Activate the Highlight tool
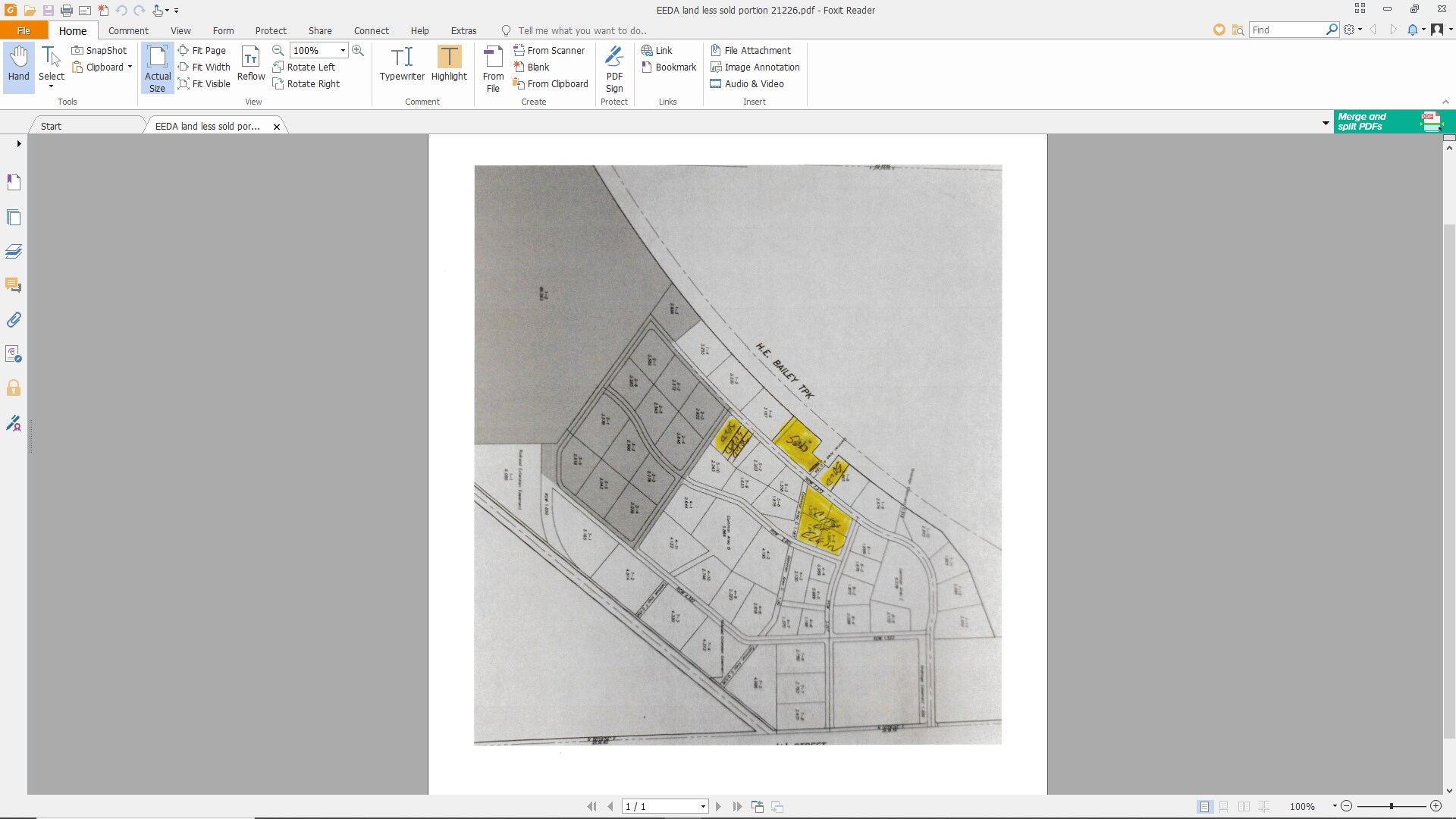The width and height of the screenshot is (1456, 819). [449, 64]
